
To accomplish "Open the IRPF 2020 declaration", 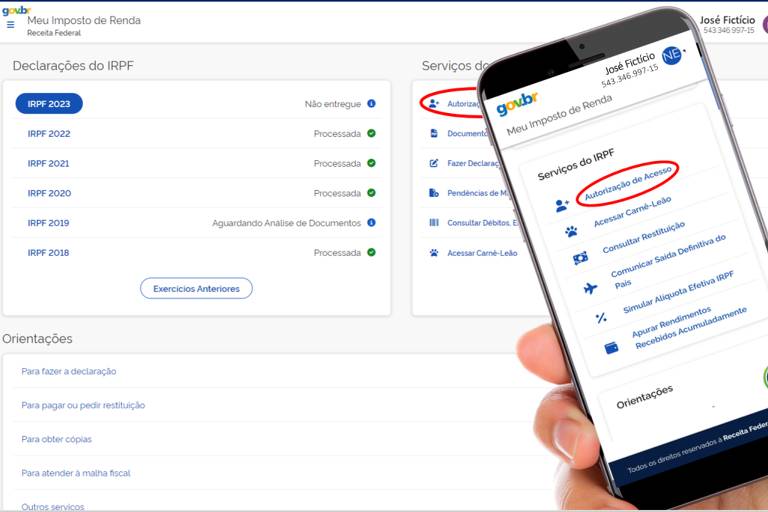I will coord(49,194).
